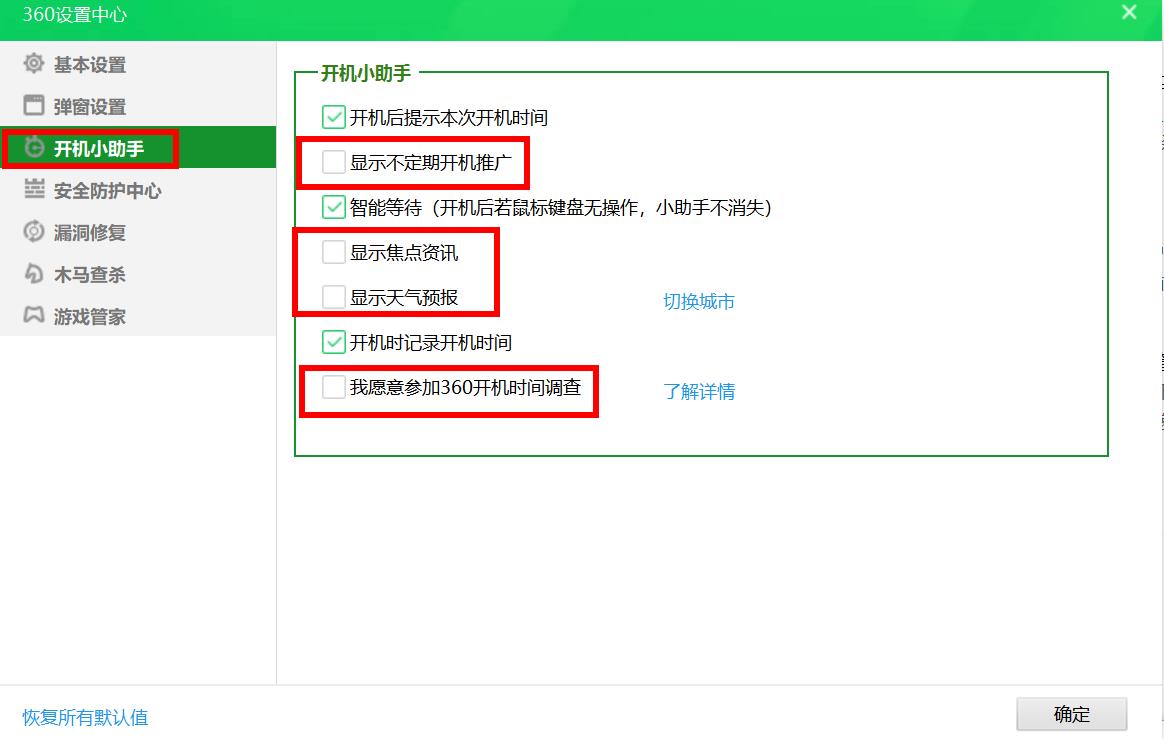Click the 确定 button
This screenshot has height=739, width=1164.
(x=1071, y=714)
